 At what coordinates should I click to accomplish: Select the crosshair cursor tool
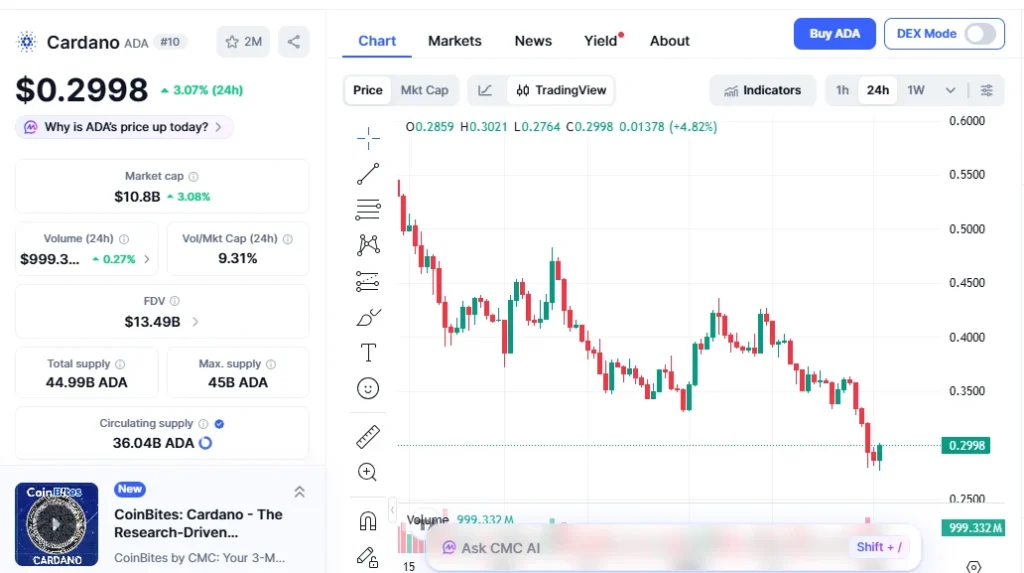click(x=368, y=138)
